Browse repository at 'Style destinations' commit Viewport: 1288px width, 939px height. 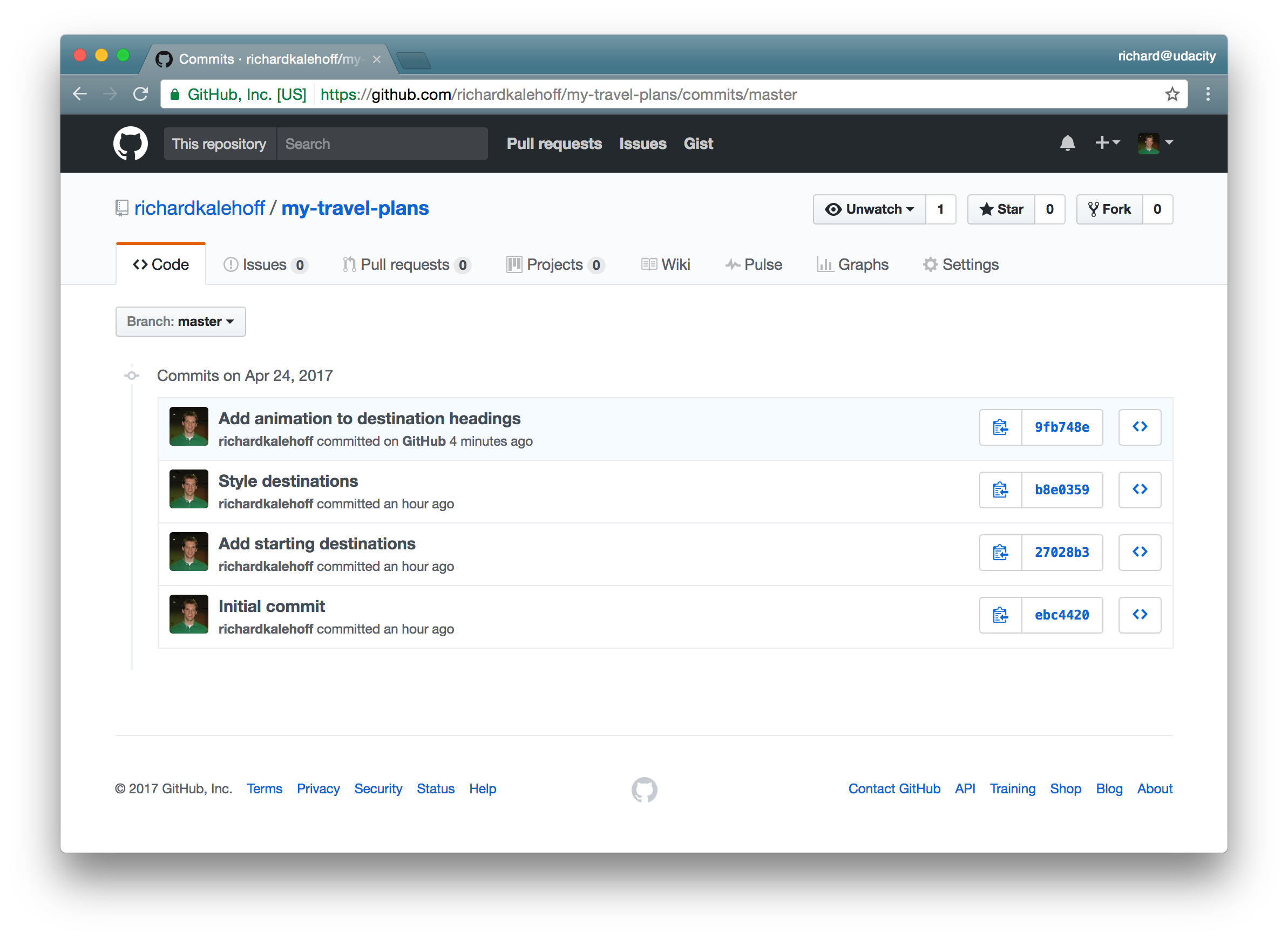[x=1140, y=490]
